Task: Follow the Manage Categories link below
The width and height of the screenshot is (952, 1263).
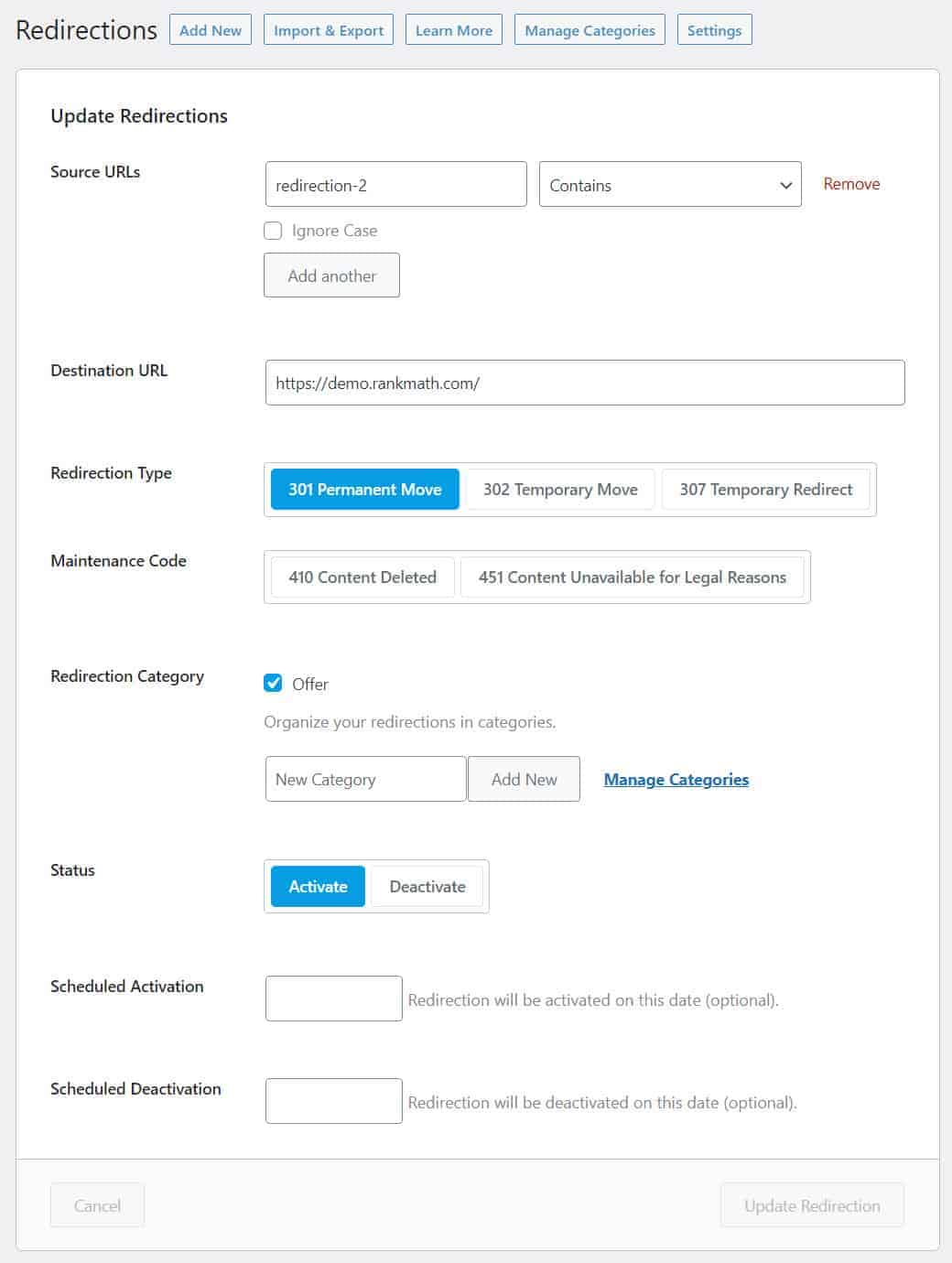Action: pyautogui.click(x=676, y=780)
